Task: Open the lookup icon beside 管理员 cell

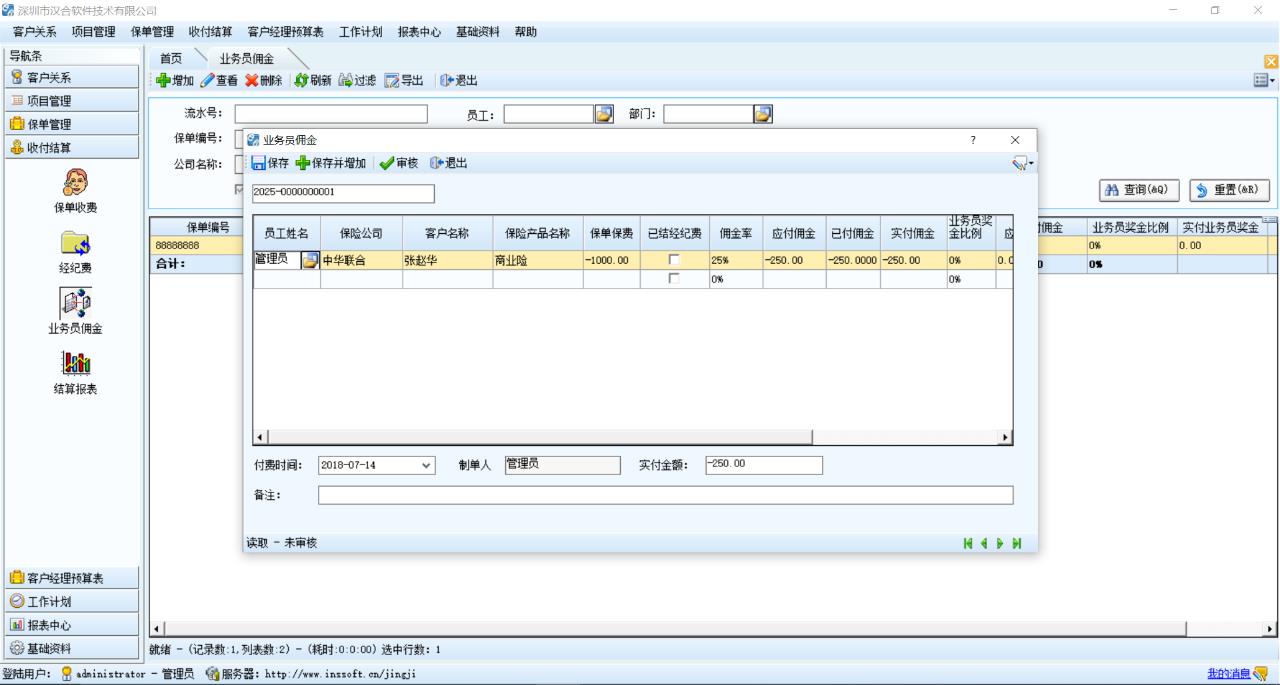Action: coord(310,260)
